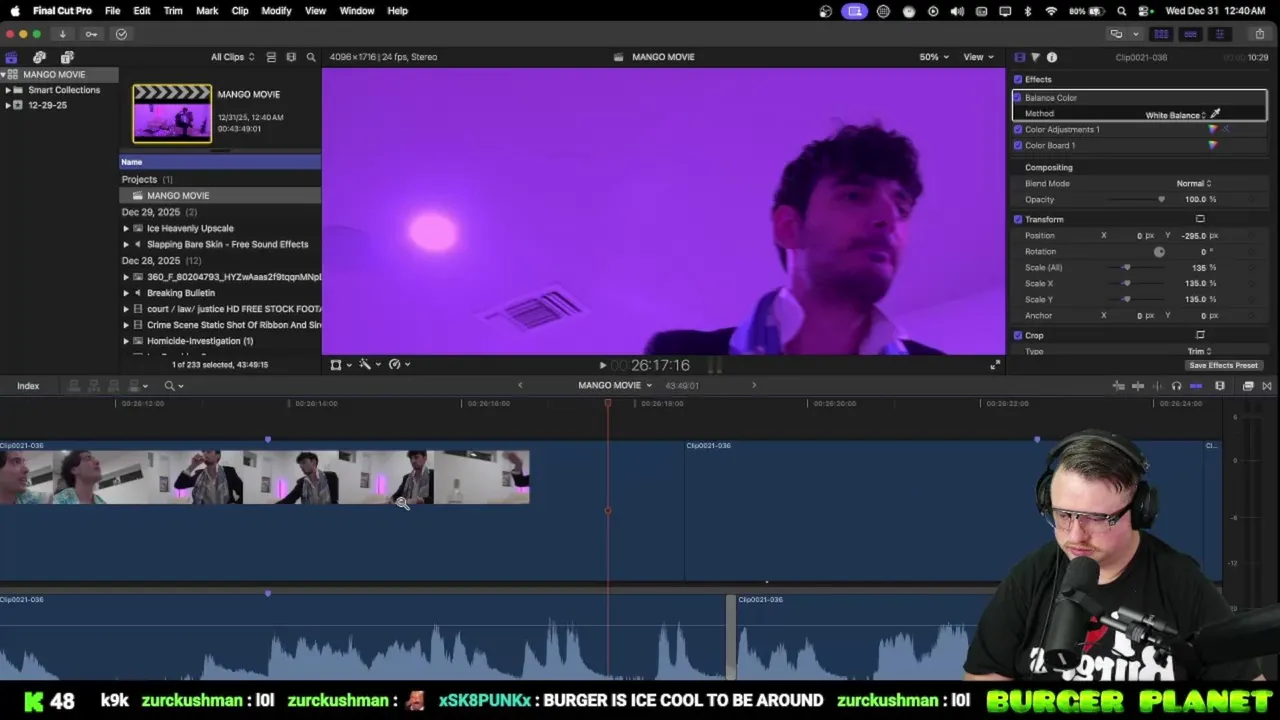Open the viewer View options dropdown
The image size is (1280, 720).
pos(977,57)
